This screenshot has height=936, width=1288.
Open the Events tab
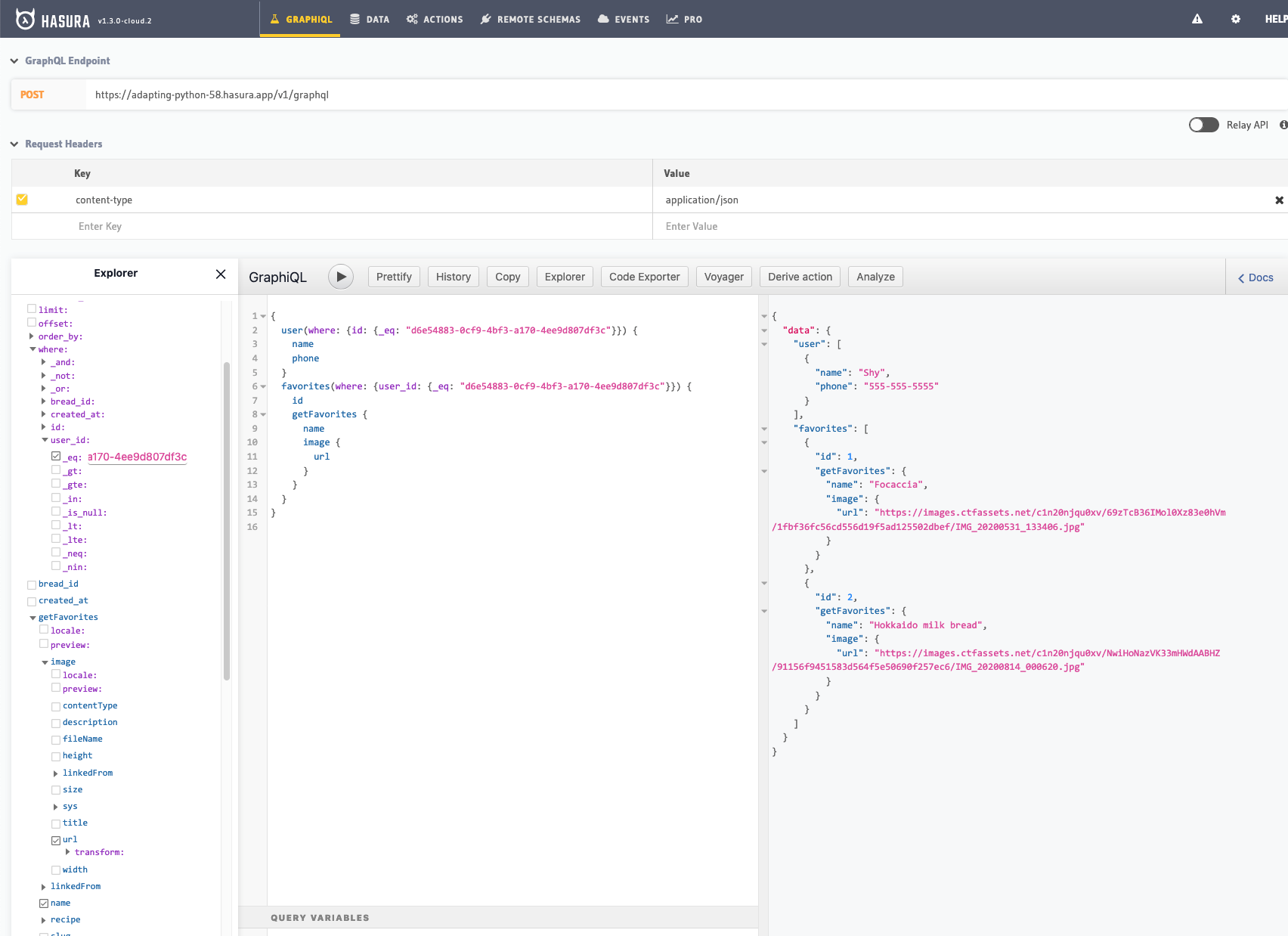[x=624, y=19]
